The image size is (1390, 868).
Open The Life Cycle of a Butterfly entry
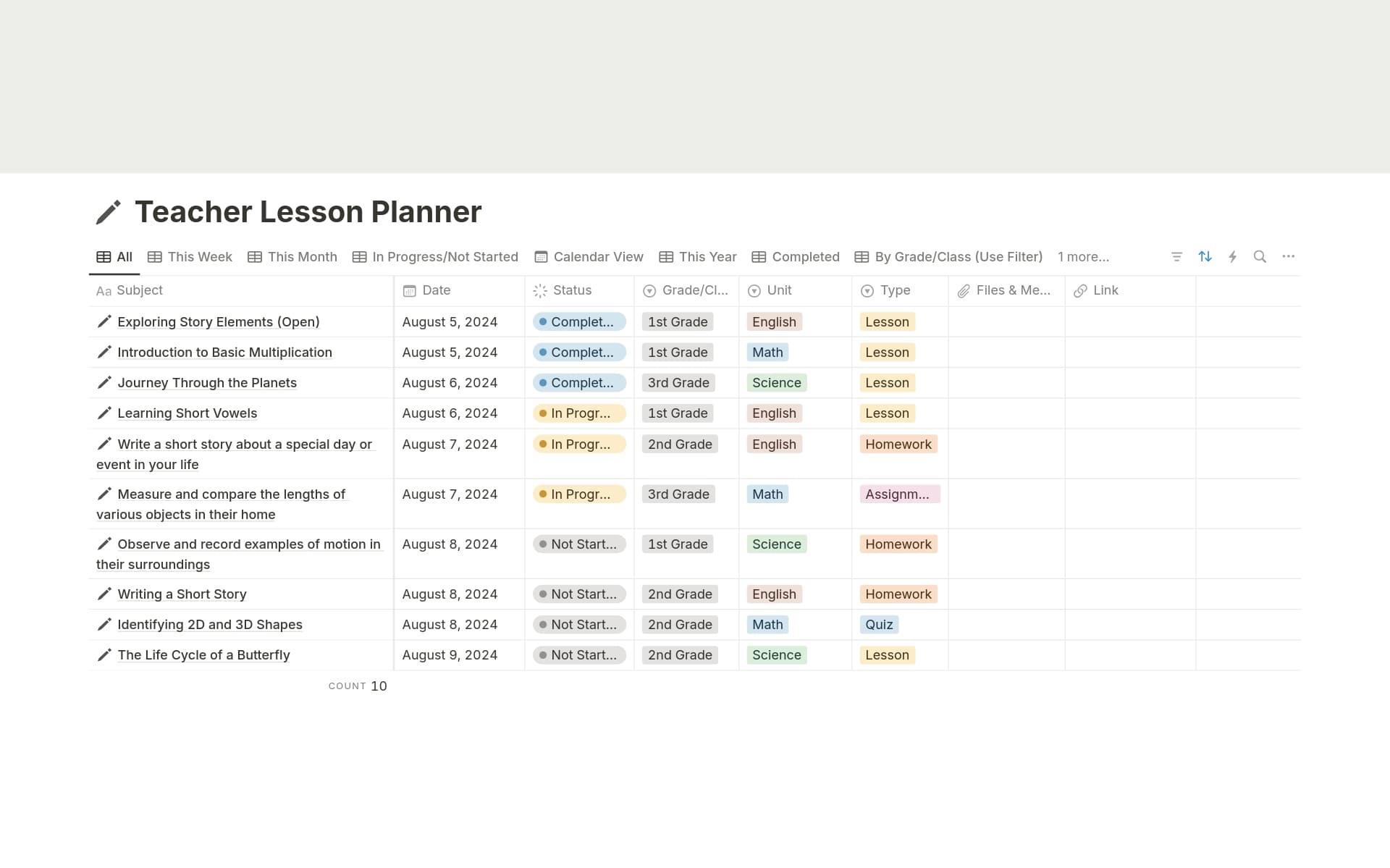point(203,654)
